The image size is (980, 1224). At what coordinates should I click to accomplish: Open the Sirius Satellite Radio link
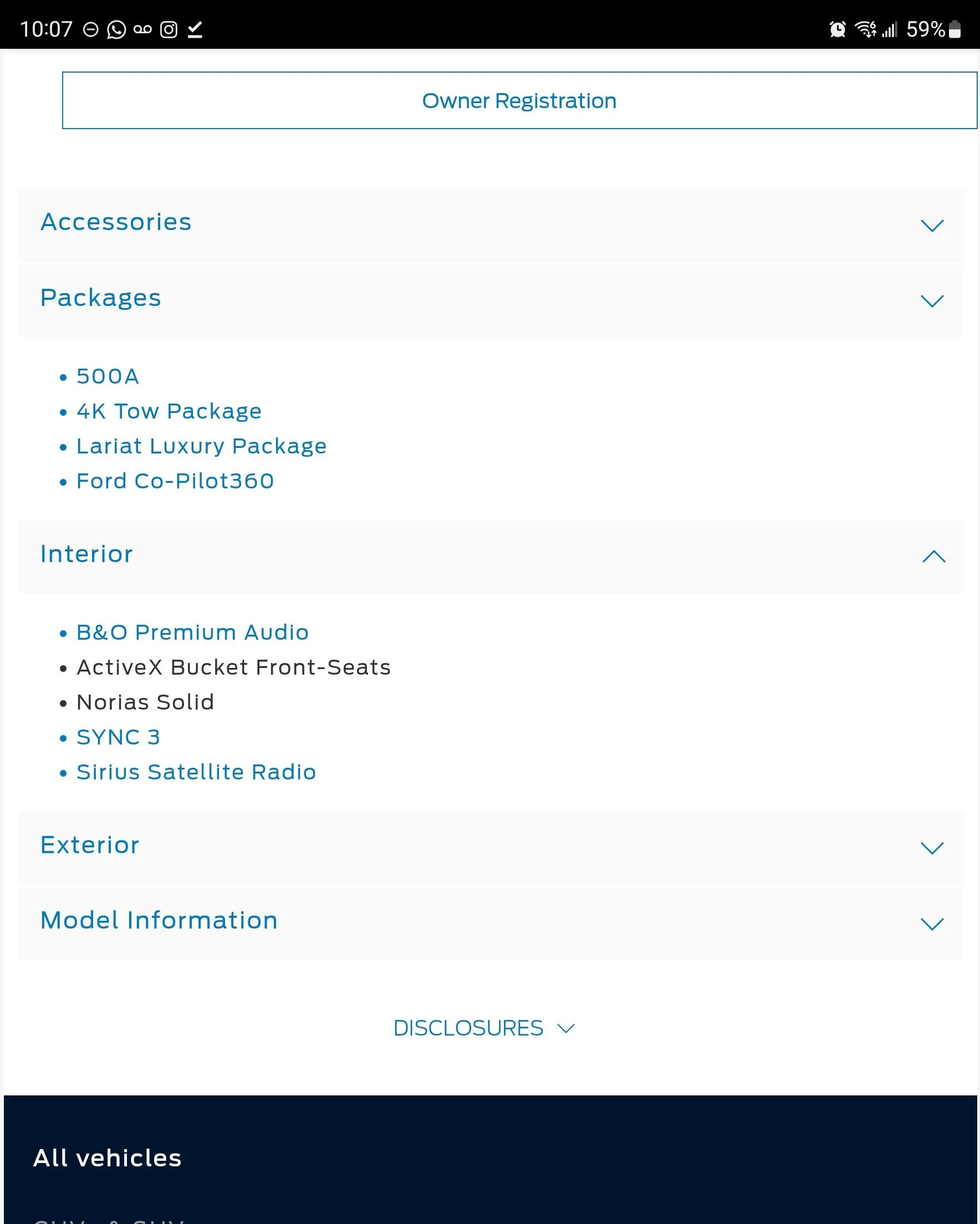[x=196, y=772]
